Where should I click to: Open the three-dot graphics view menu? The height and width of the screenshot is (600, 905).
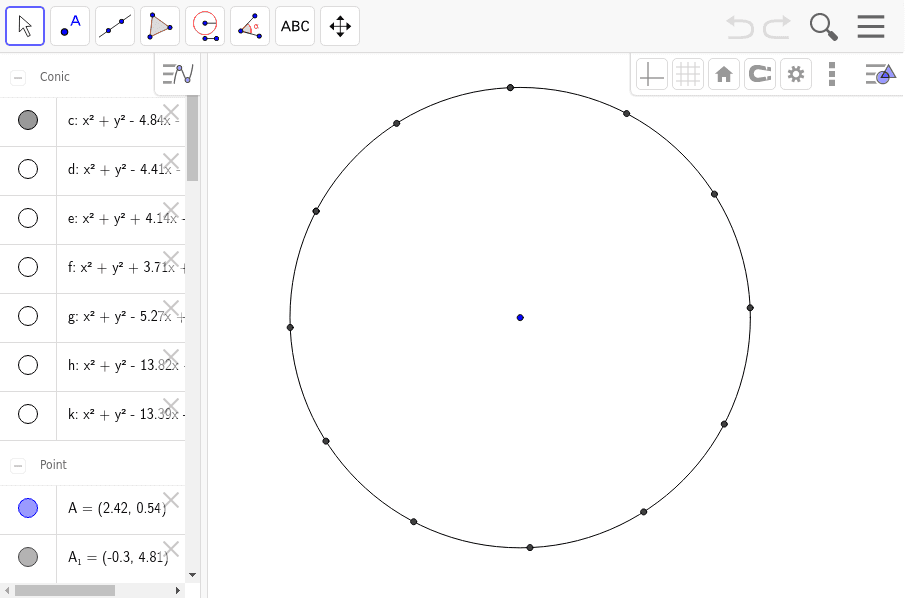(x=831, y=73)
